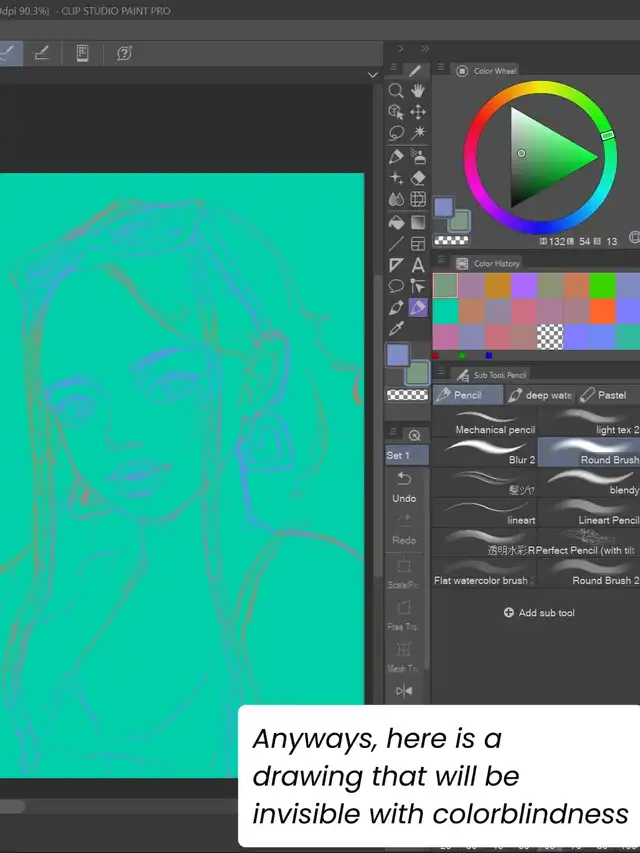Open the deep water sub tool tab

pos(541,395)
